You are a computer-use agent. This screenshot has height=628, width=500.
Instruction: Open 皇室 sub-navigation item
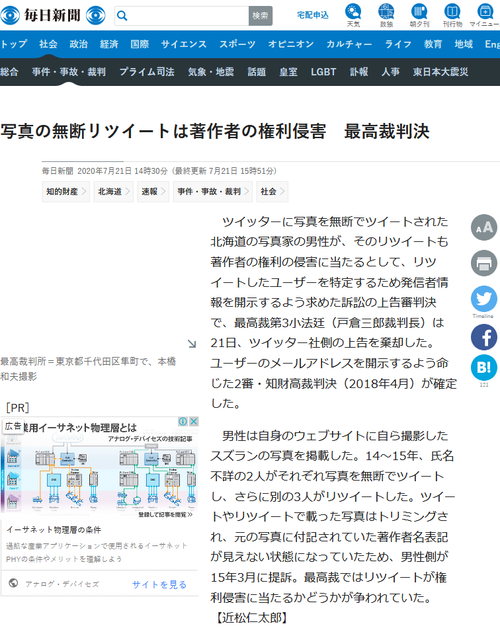(288, 72)
